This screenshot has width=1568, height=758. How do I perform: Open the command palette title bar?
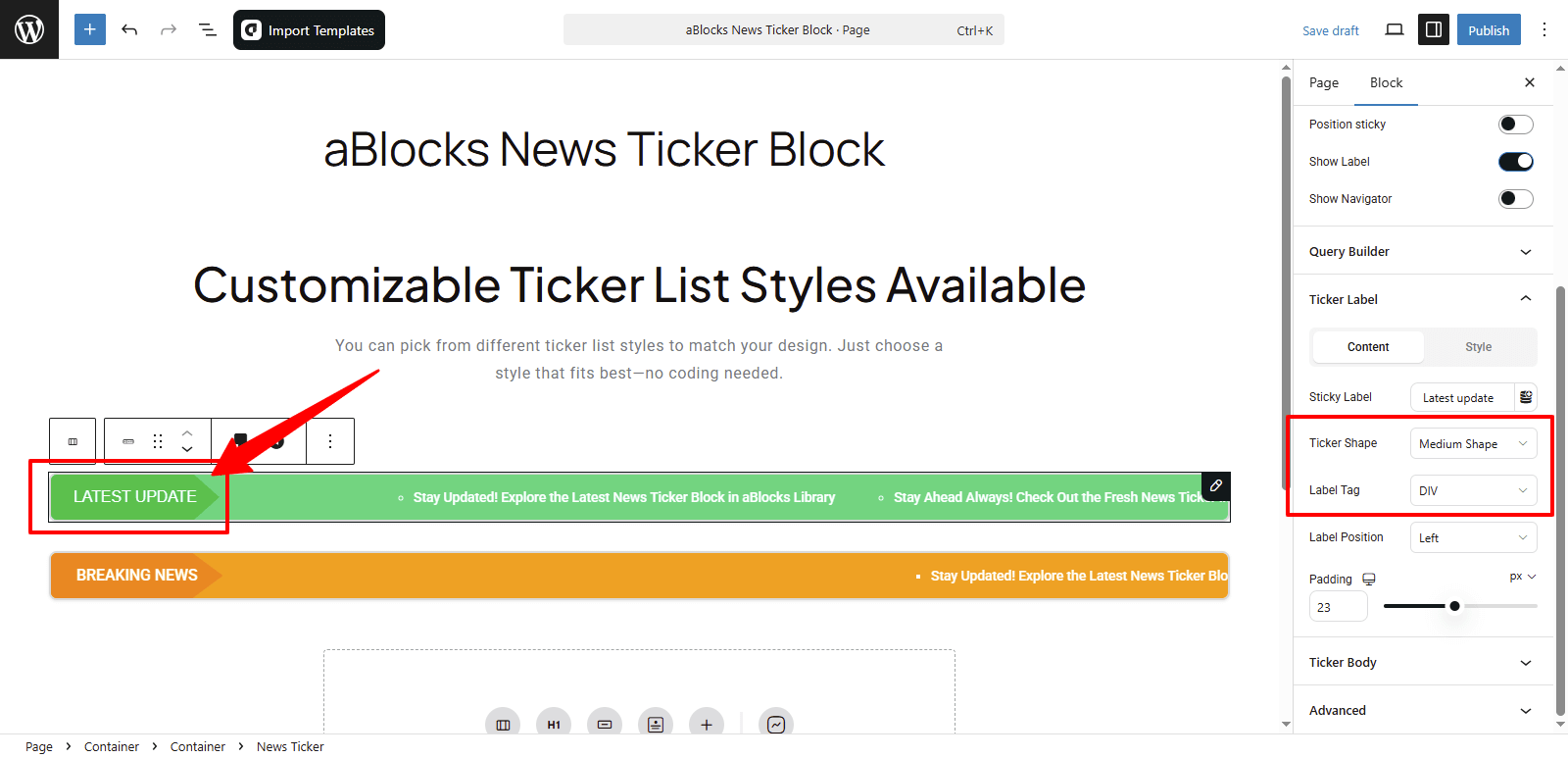[784, 29]
